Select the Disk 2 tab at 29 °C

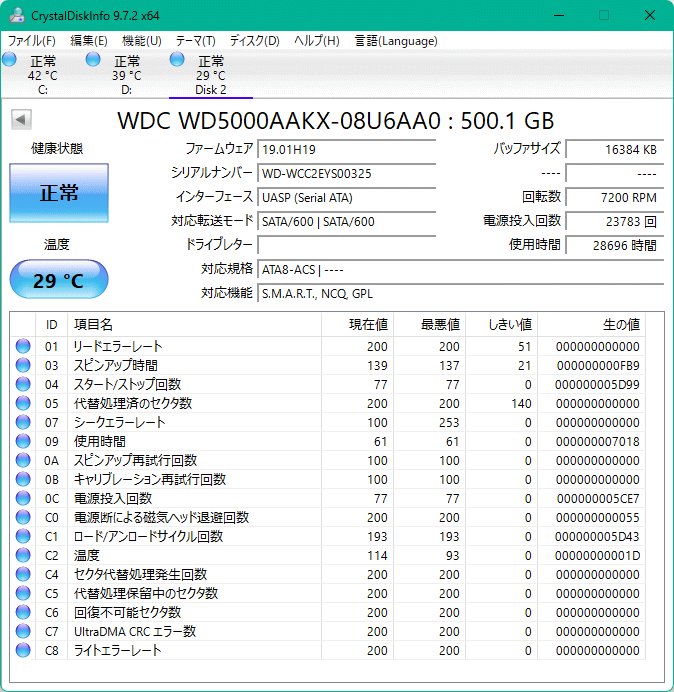tap(211, 75)
